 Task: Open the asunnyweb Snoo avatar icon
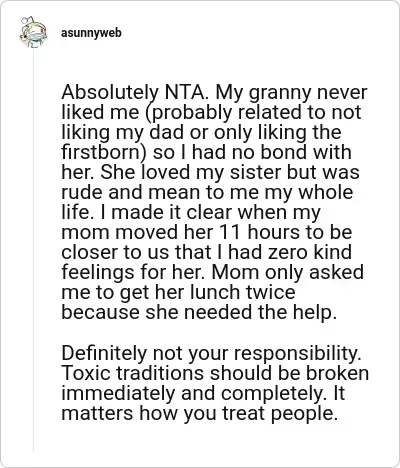[32, 32]
